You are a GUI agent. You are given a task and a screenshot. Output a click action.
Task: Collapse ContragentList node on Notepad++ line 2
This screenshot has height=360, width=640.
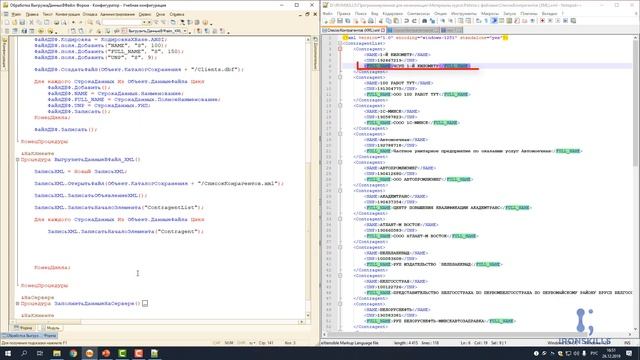340,43
